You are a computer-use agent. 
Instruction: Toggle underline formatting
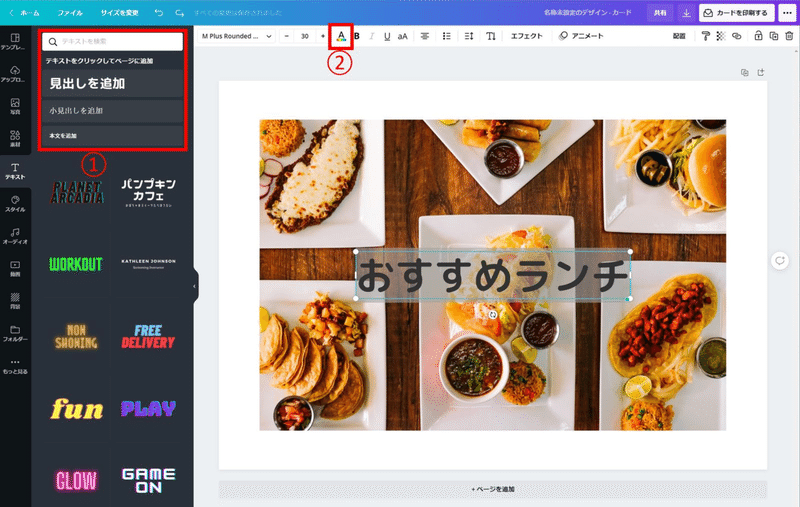pos(387,36)
